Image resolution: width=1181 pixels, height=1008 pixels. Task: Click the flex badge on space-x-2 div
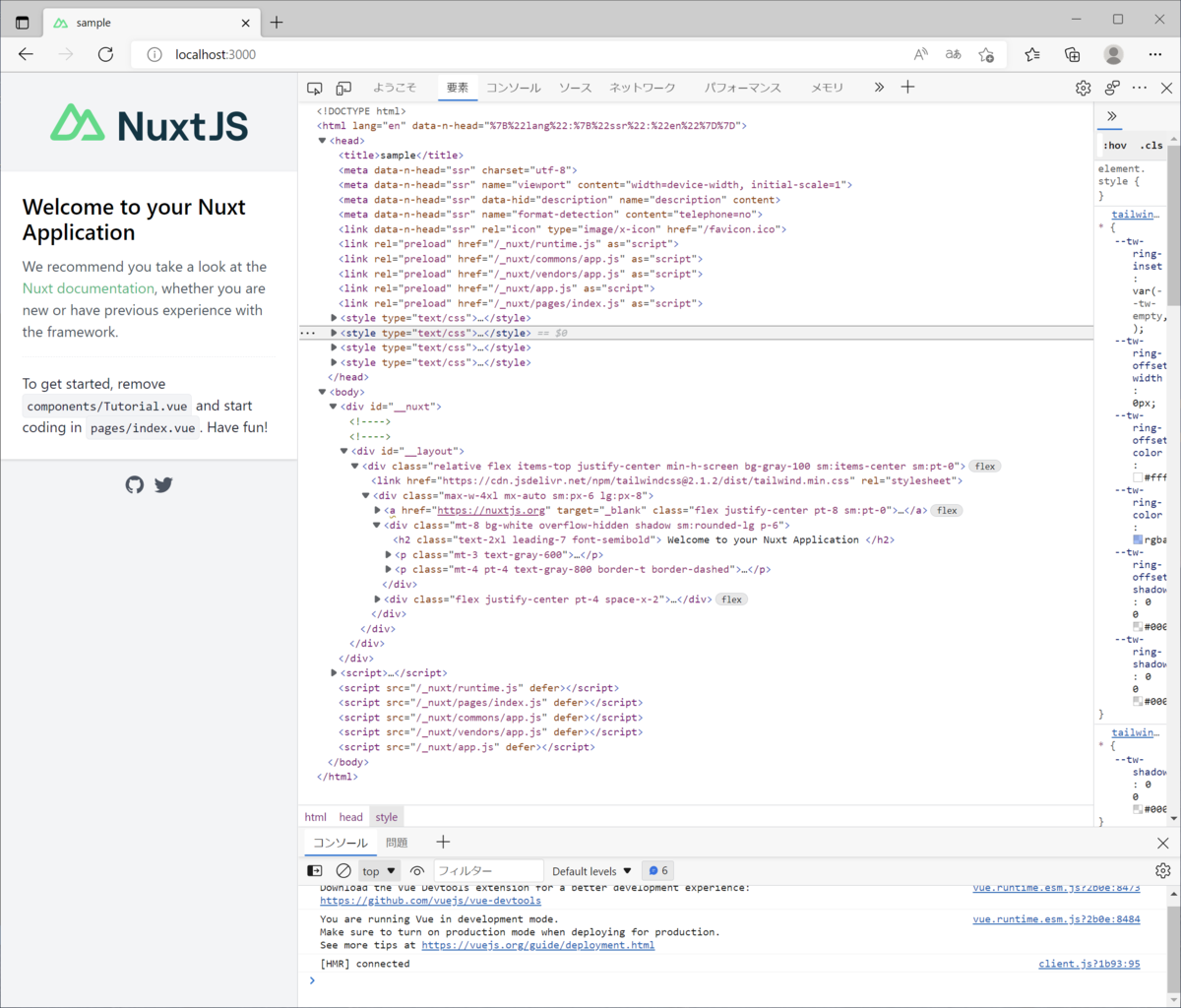point(731,599)
